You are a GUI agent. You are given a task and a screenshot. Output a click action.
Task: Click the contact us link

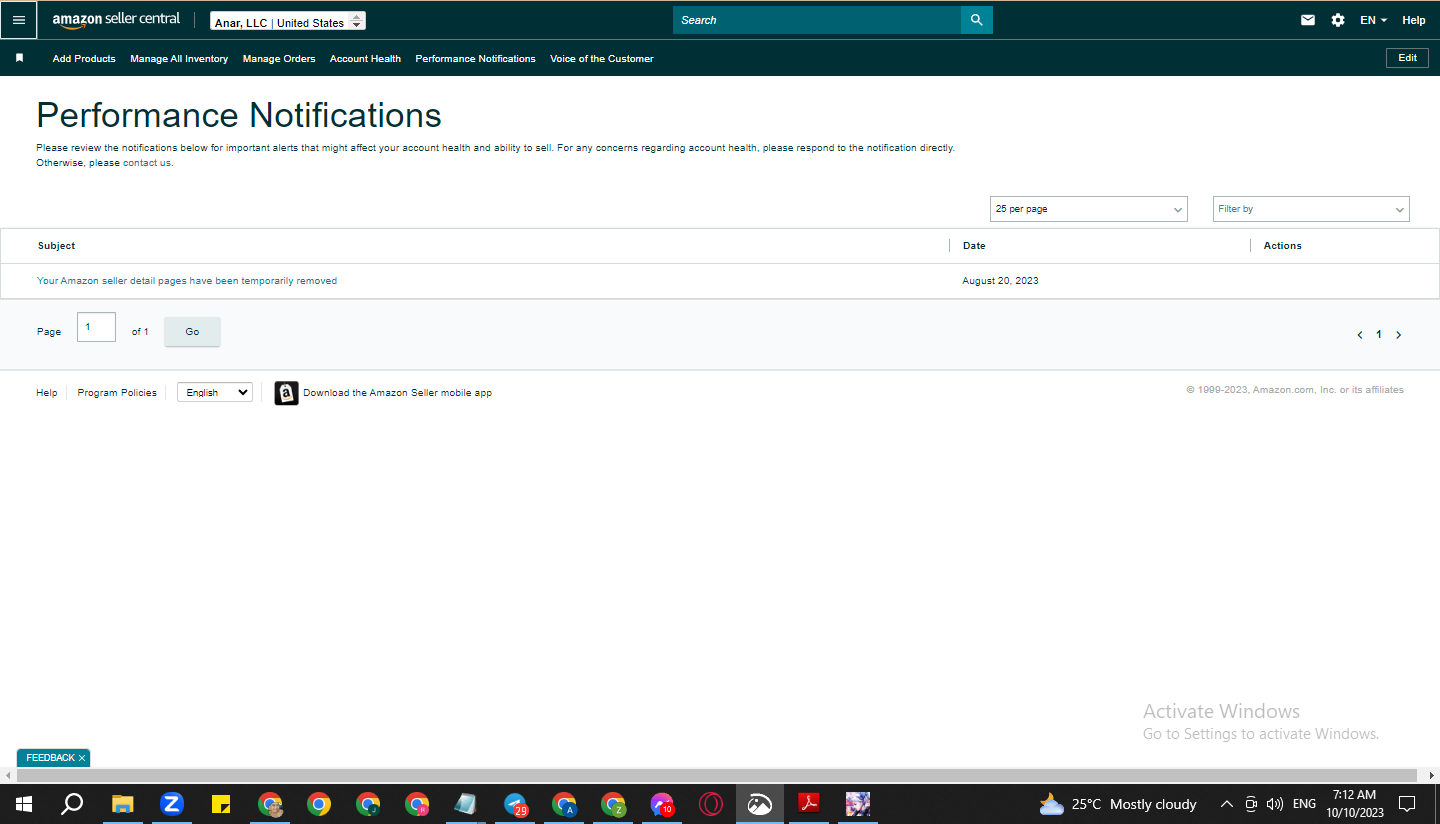tap(147, 163)
